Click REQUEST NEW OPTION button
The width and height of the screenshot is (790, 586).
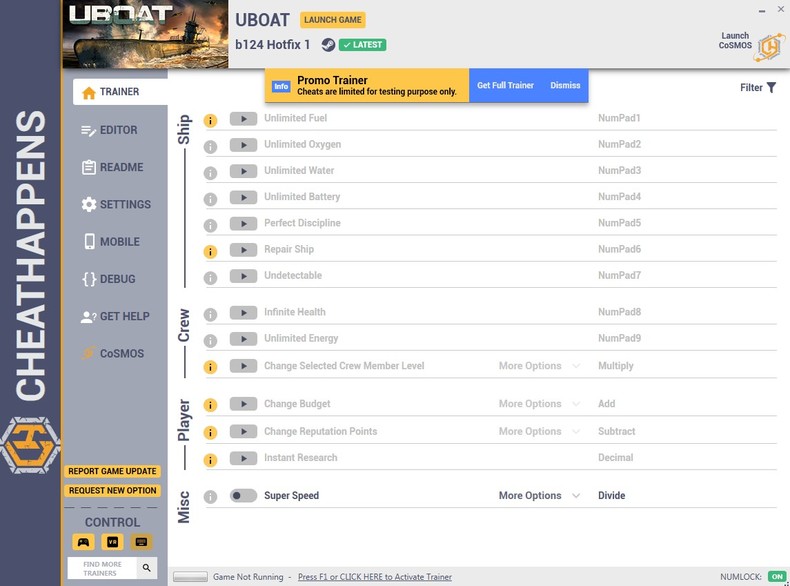click(112, 490)
